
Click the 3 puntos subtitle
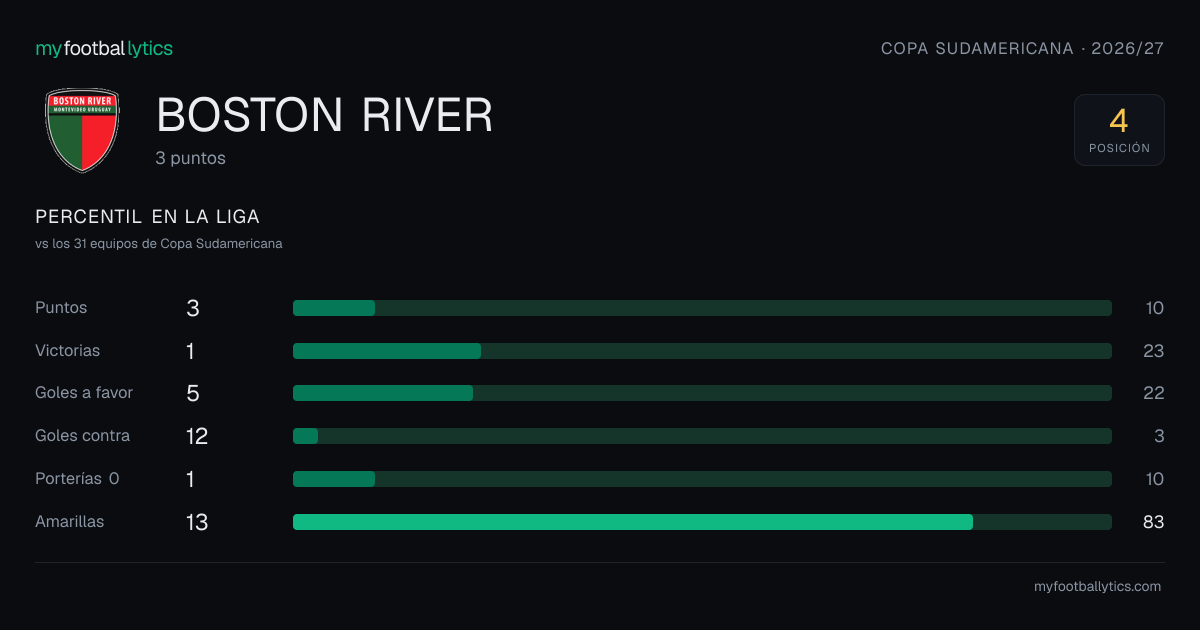point(191,158)
